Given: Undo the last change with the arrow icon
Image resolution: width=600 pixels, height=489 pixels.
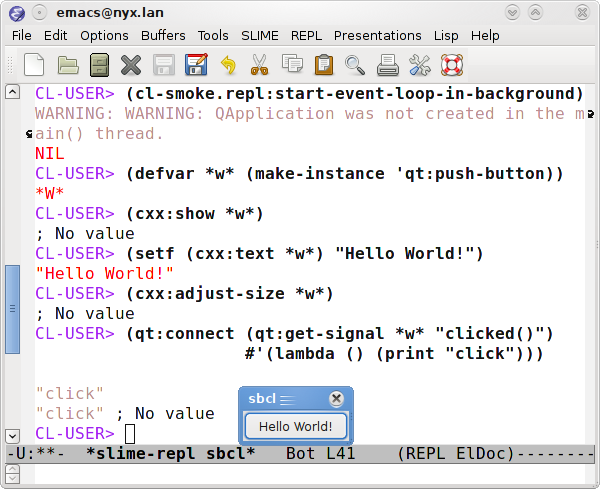Looking at the screenshot, I should [228, 66].
